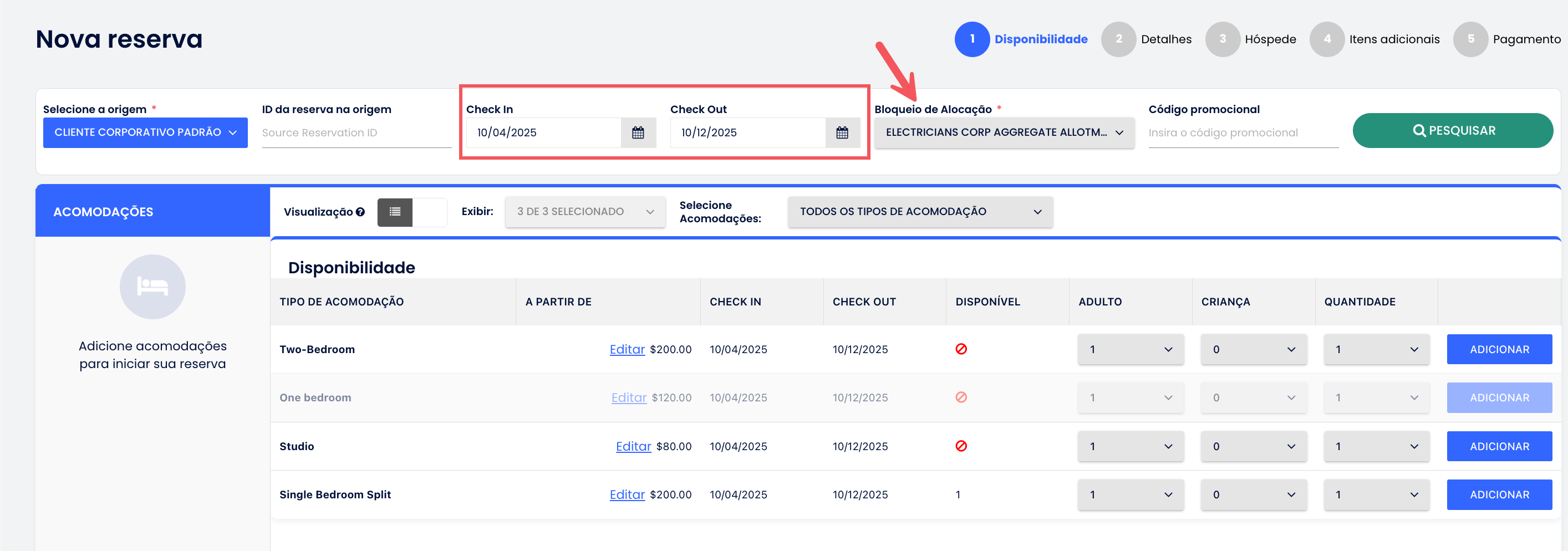Go to the Itens adicionais step
Screen dimensions: 1568x551
[1393, 39]
